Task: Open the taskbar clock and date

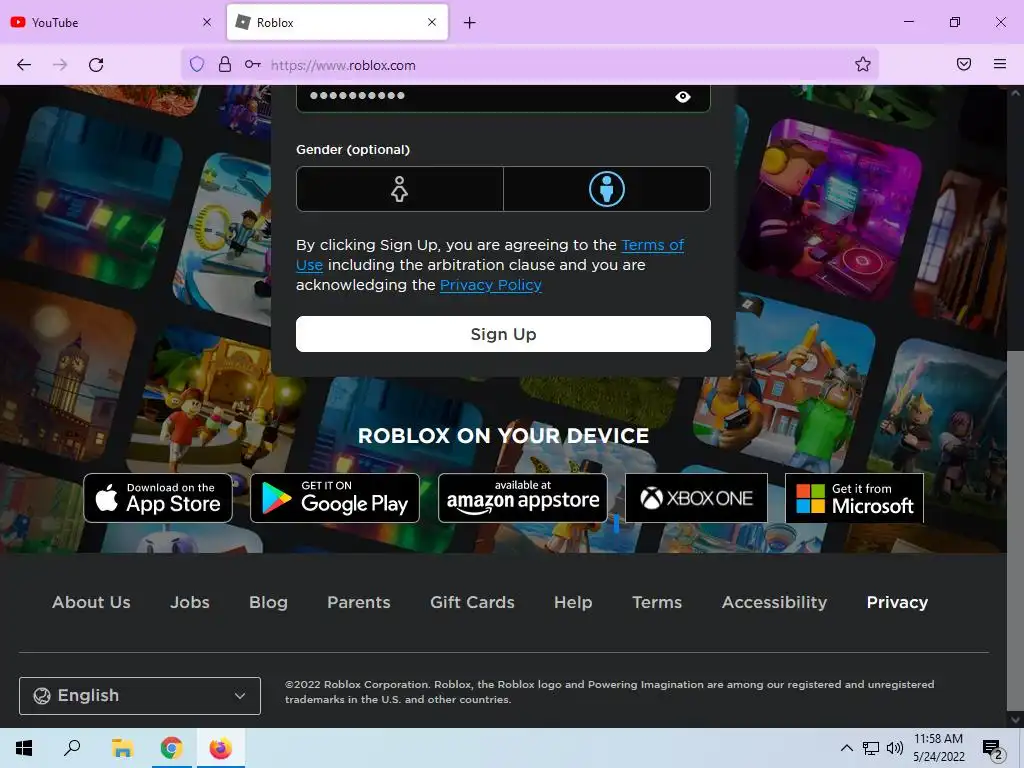Action: (x=938, y=748)
